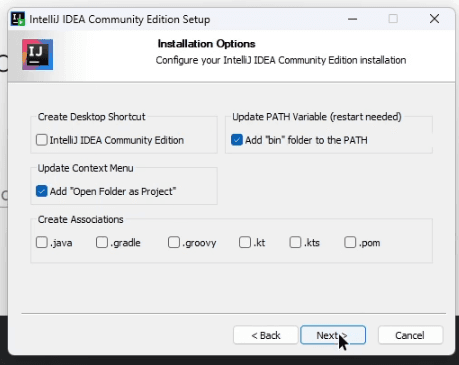
Task: Click the Update PATH Variable group label
Action: pos(317,117)
